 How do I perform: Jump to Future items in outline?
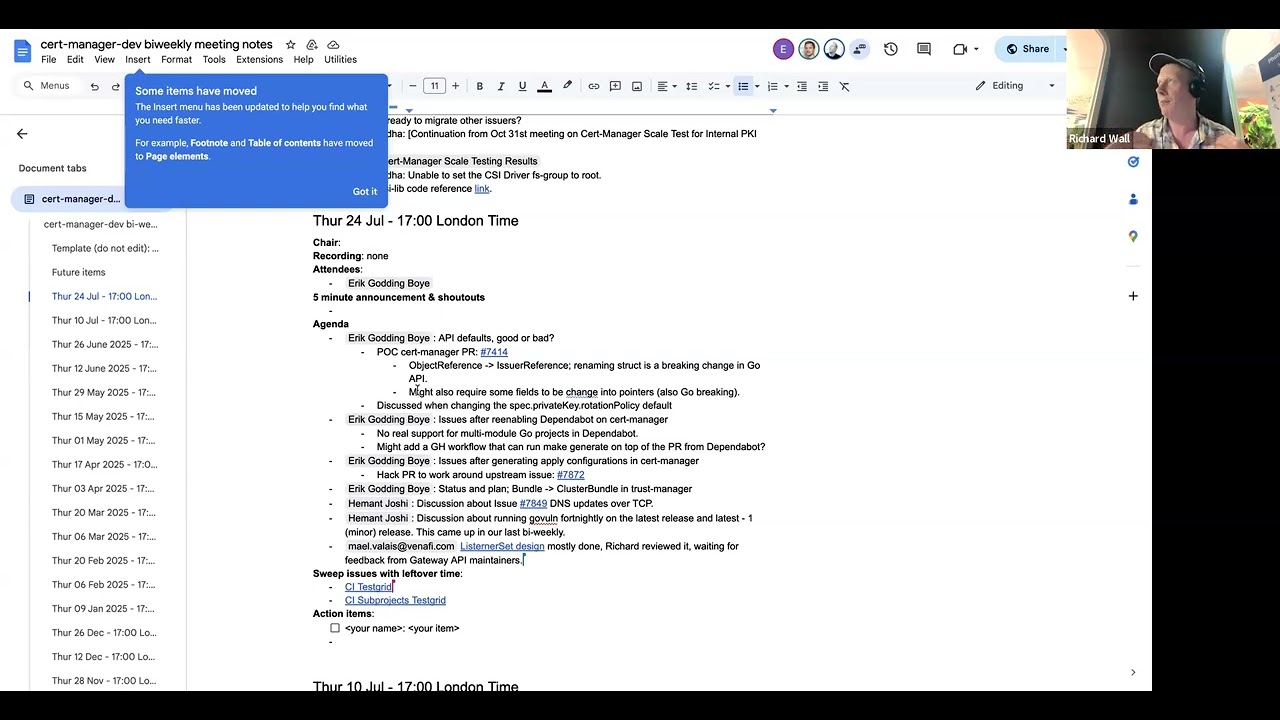click(x=78, y=272)
